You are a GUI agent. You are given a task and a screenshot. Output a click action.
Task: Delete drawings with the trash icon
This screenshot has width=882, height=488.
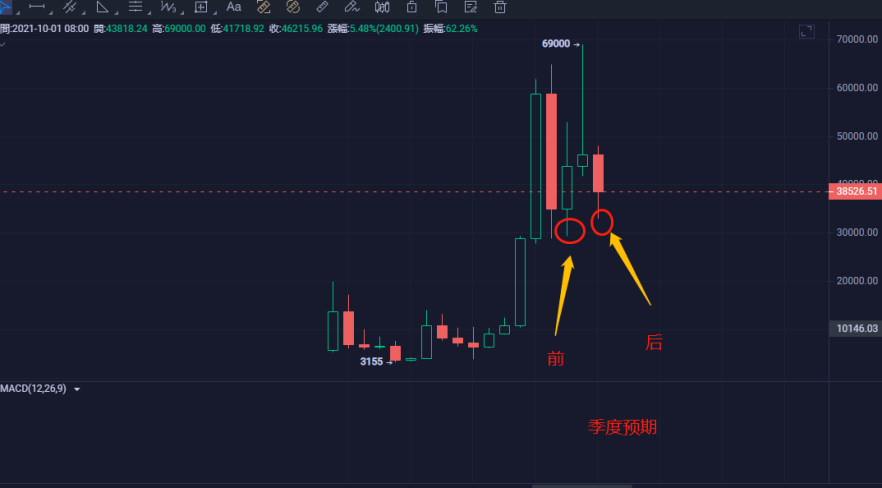pyautogui.click(x=500, y=7)
